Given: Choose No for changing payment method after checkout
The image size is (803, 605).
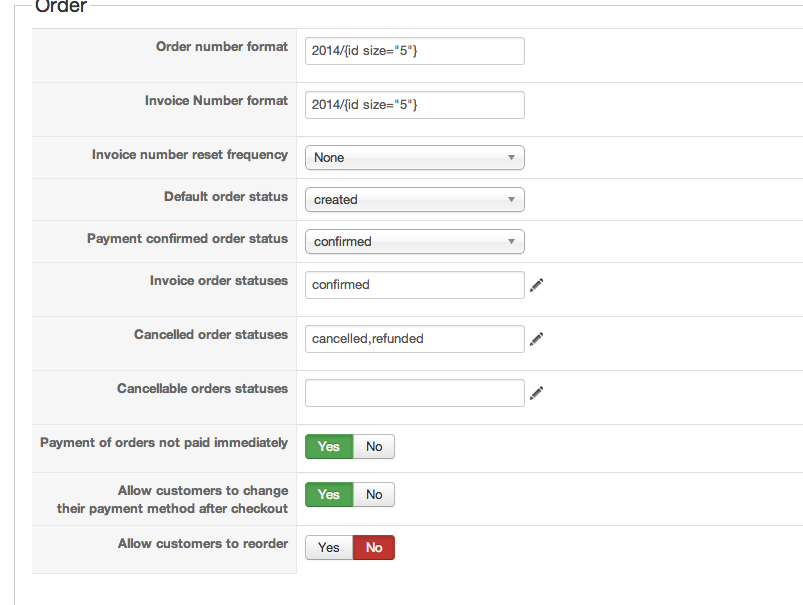Looking at the screenshot, I should [374, 495].
